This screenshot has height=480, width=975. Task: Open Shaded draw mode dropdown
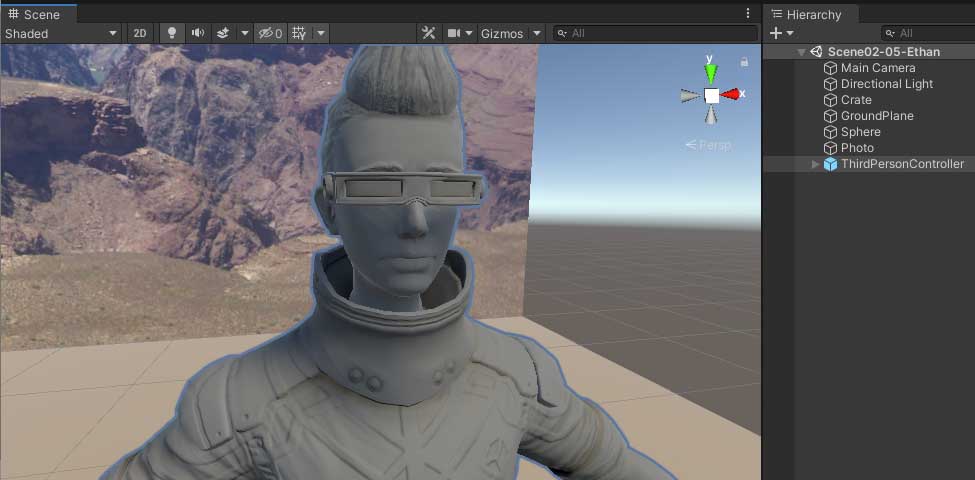(61, 34)
